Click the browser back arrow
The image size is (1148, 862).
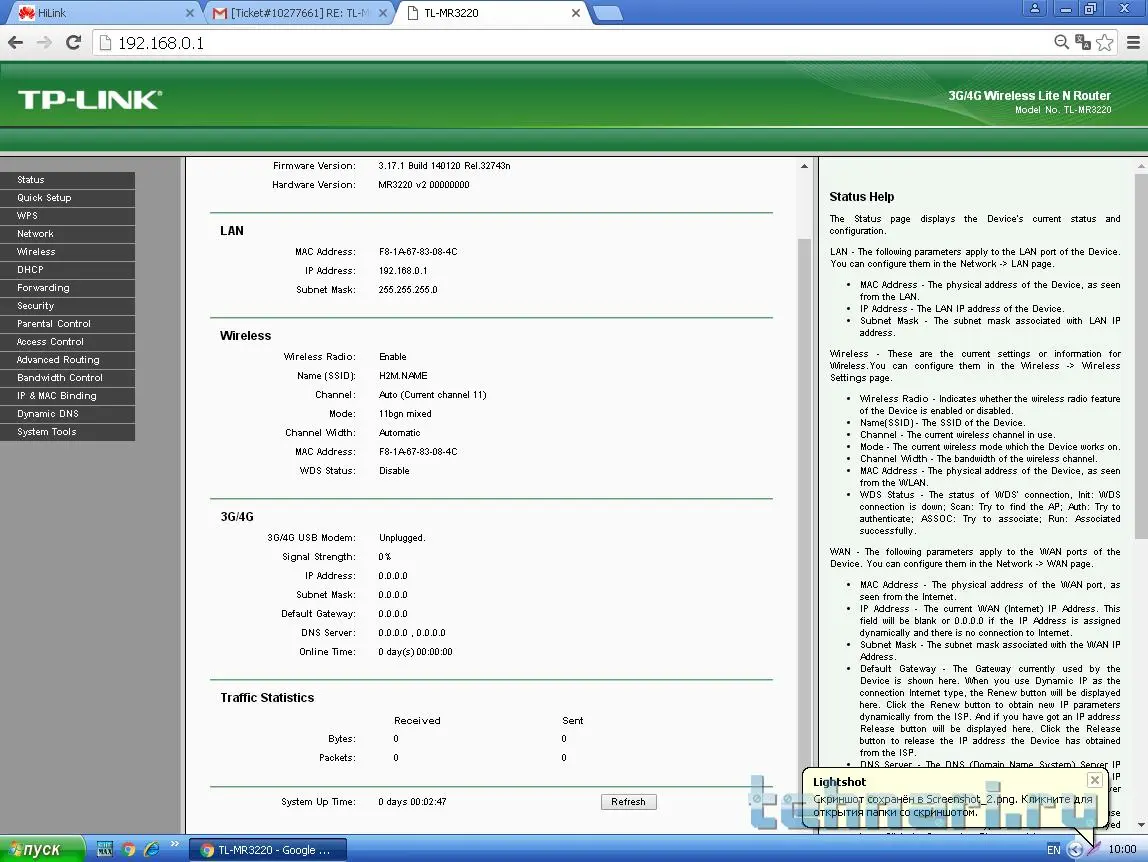[x=15, y=43]
